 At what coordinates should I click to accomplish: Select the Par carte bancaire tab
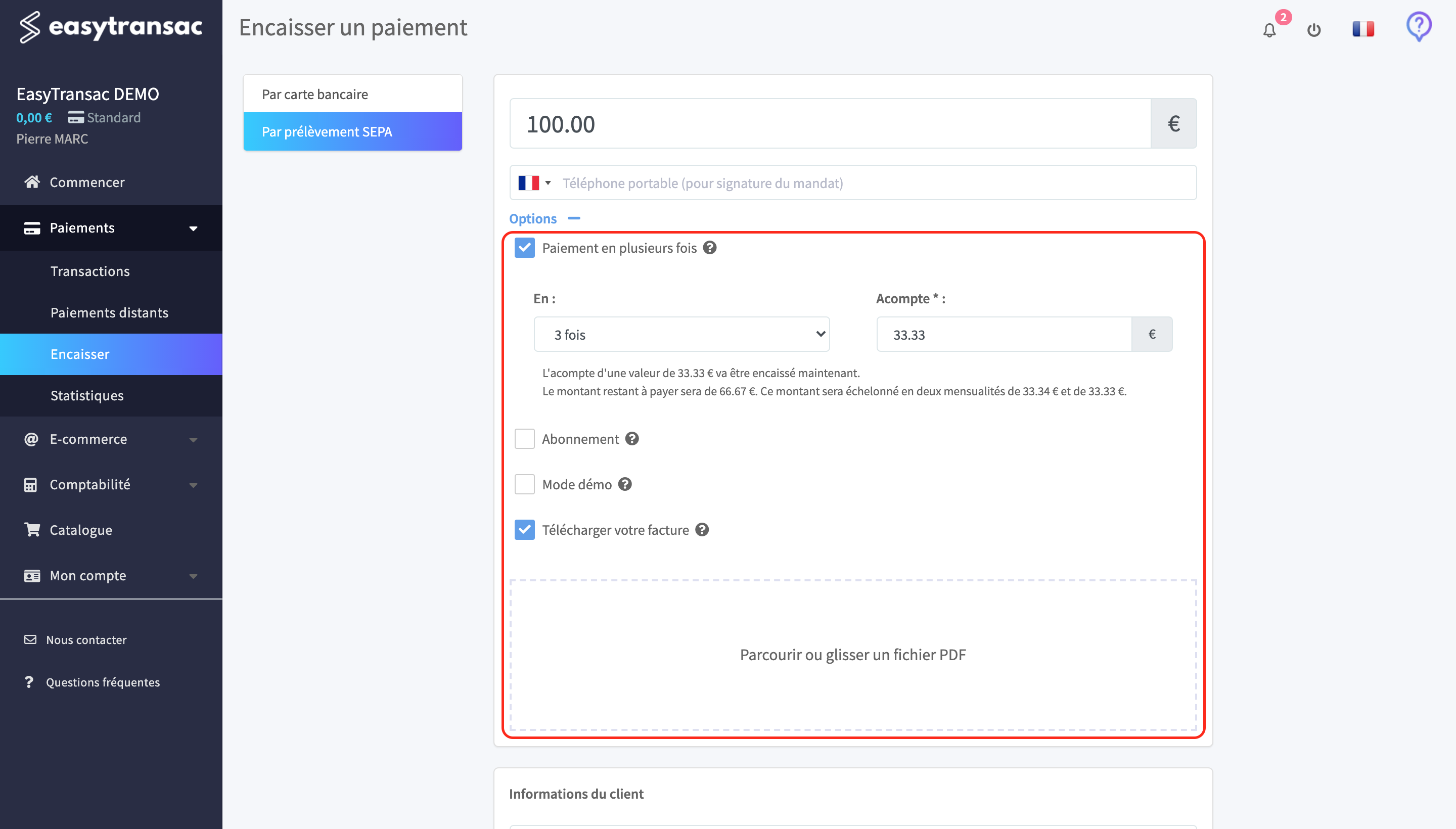[x=352, y=94]
